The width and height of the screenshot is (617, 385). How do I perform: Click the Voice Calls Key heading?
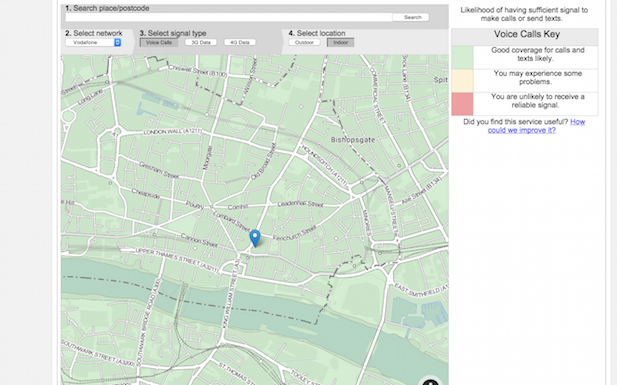(x=526, y=34)
